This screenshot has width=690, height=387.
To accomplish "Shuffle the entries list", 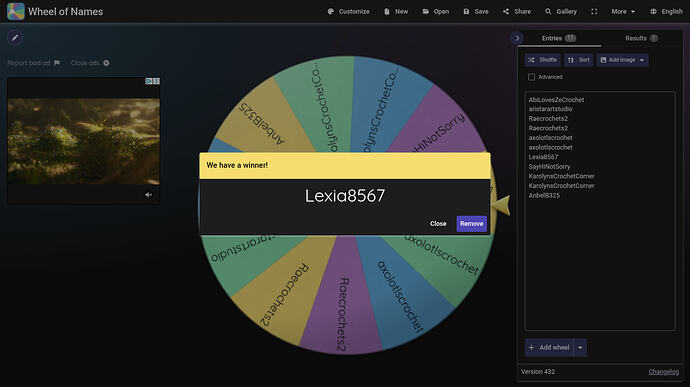I will pyautogui.click(x=543, y=60).
